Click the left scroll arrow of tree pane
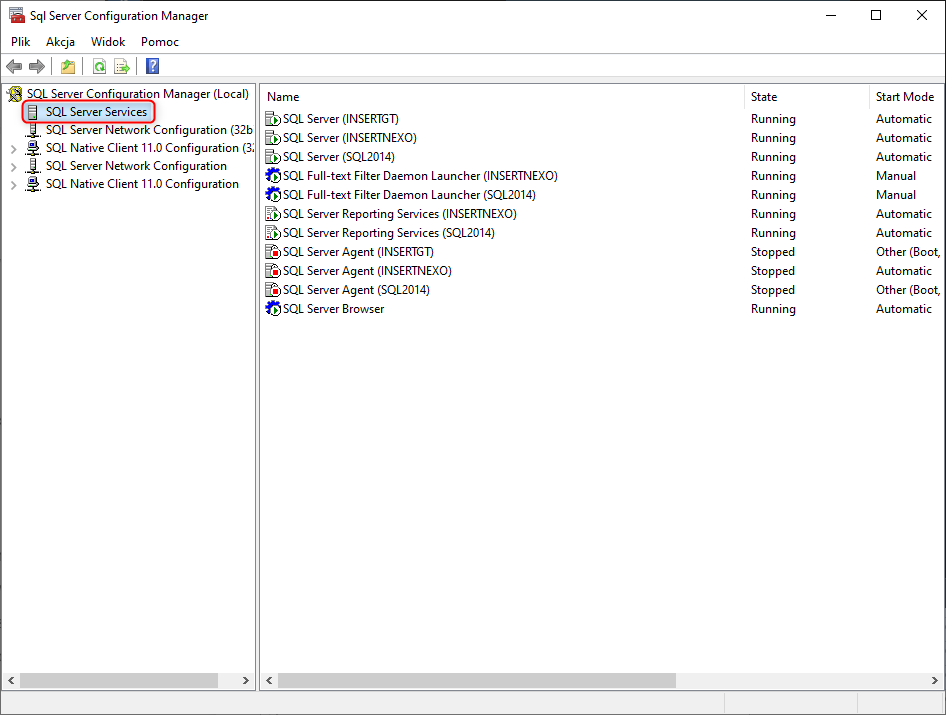Image resolution: width=946 pixels, height=715 pixels. tap(11, 681)
